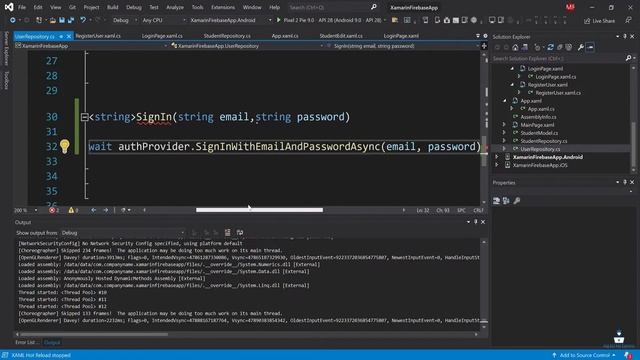Click the green Start debugging play icon
This screenshot has height=360, width=640.
pyautogui.click(x=278, y=20)
